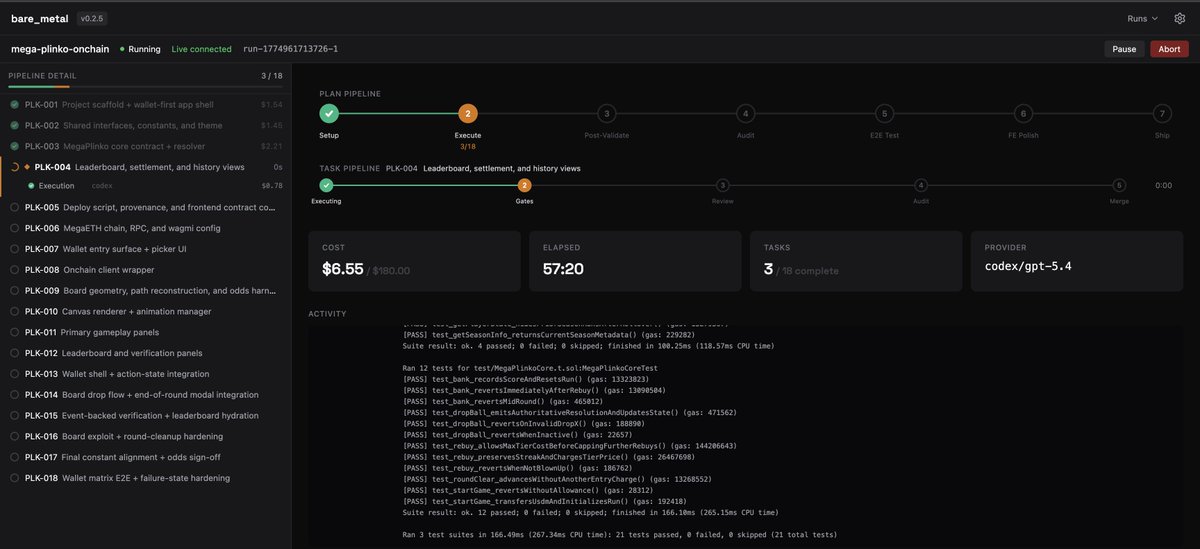This screenshot has height=549, width=1200.
Task: Click the plan pipeline Audit stage 4
Action: point(745,113)
